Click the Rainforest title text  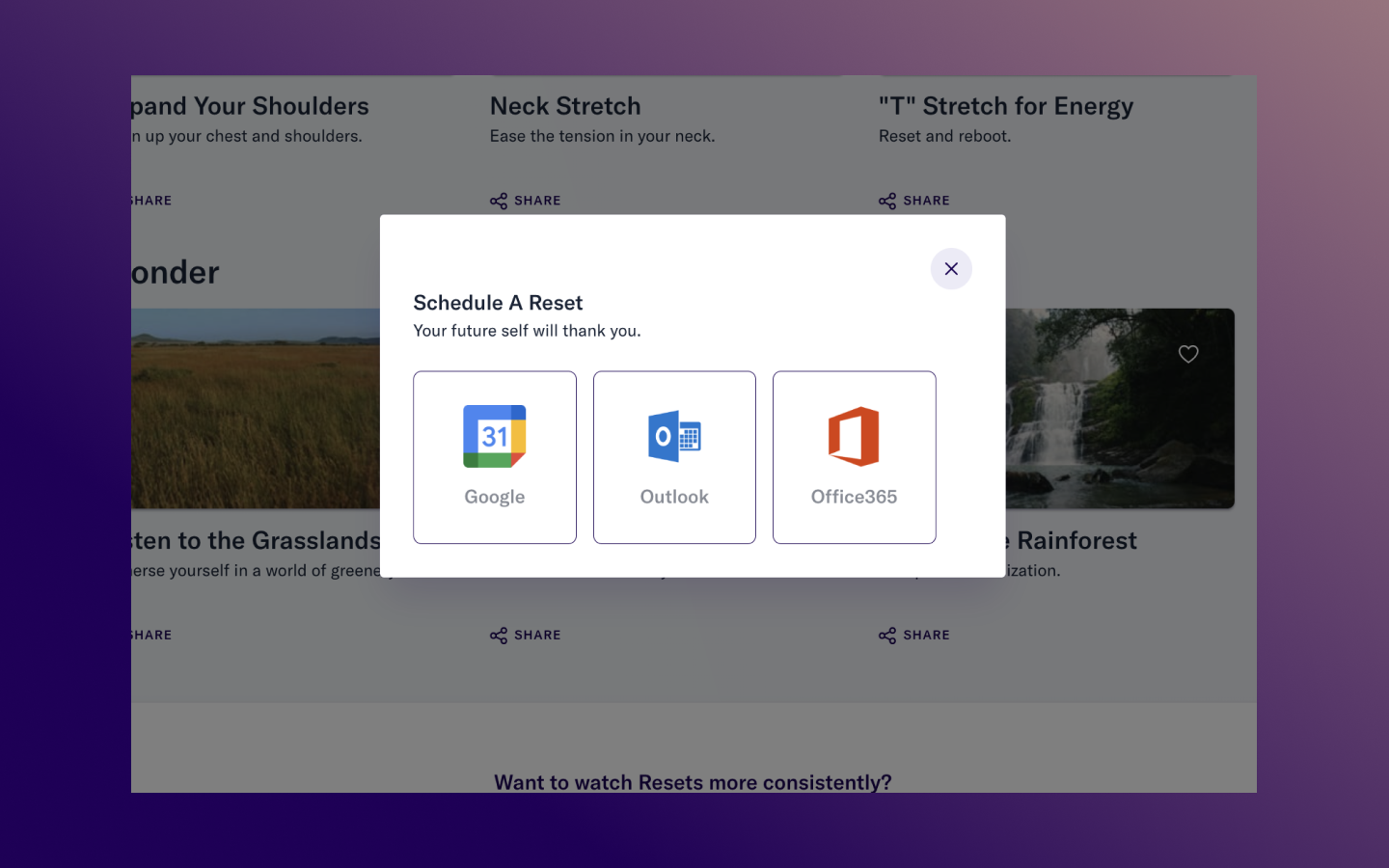click(1072, 540)
